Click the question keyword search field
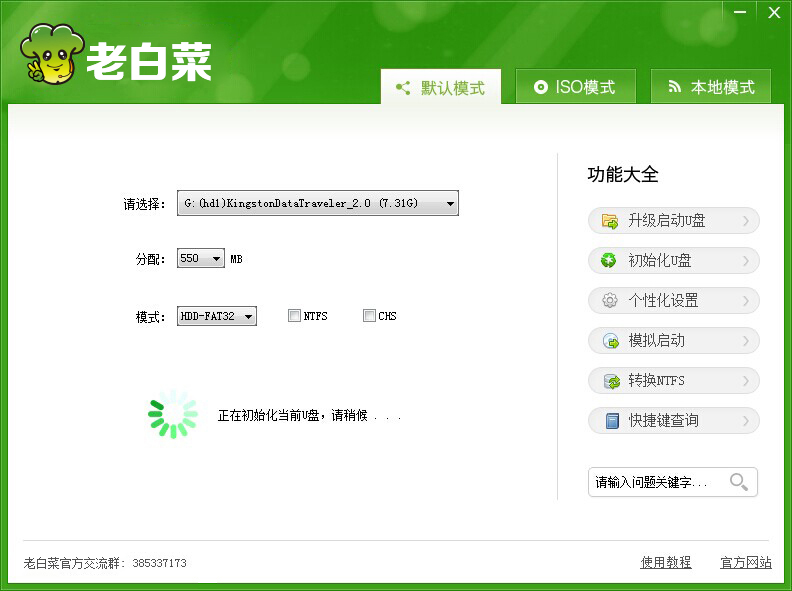Screen dimensions: 792x591 coord(655,482)
